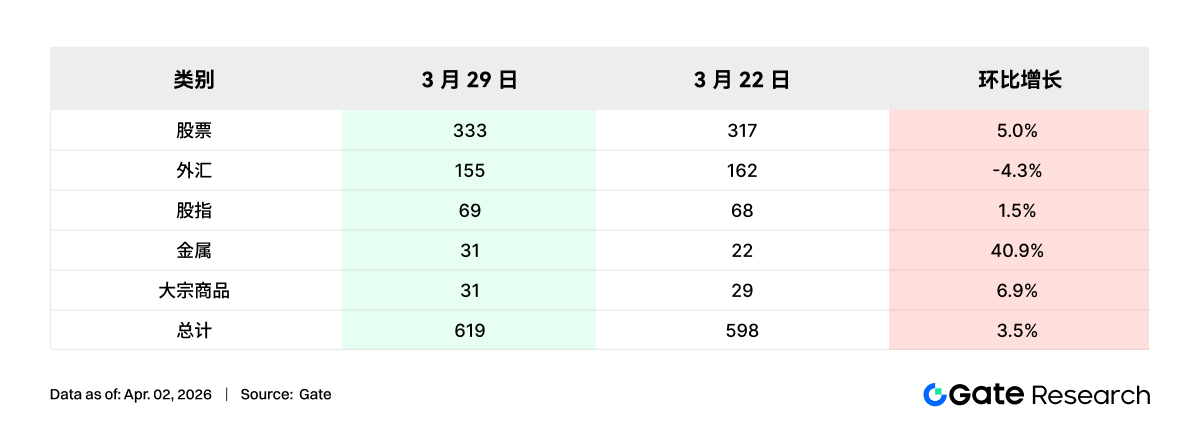1200x434 pixels.
Task: Click the Source: Gate text
Action: click(x=286, y=394)
